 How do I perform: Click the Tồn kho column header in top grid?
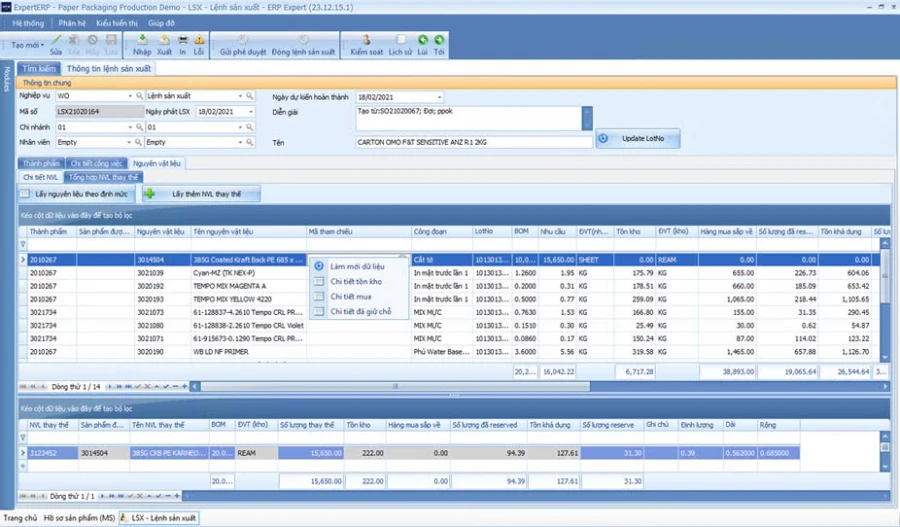[x=634, y=231]
